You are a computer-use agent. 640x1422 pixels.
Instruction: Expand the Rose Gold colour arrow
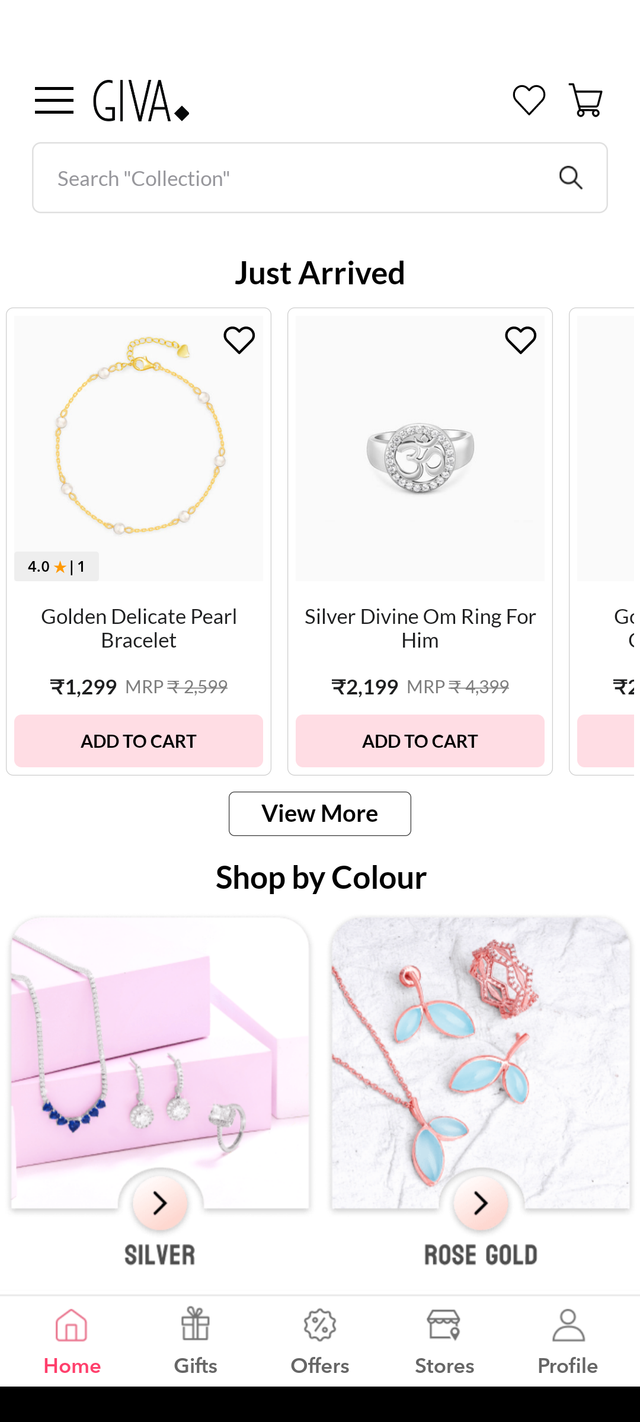pos(480,1204)
